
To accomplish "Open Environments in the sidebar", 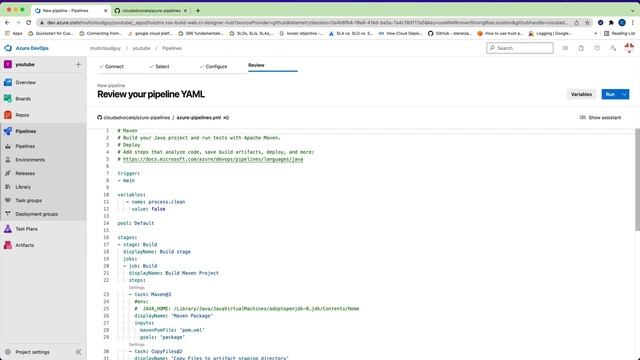I will coord(30,160).
